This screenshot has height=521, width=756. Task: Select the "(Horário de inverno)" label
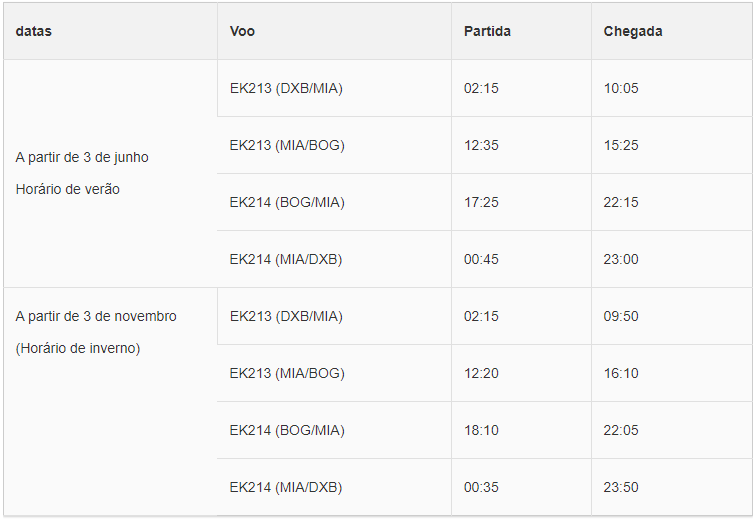tap(78, 348)
